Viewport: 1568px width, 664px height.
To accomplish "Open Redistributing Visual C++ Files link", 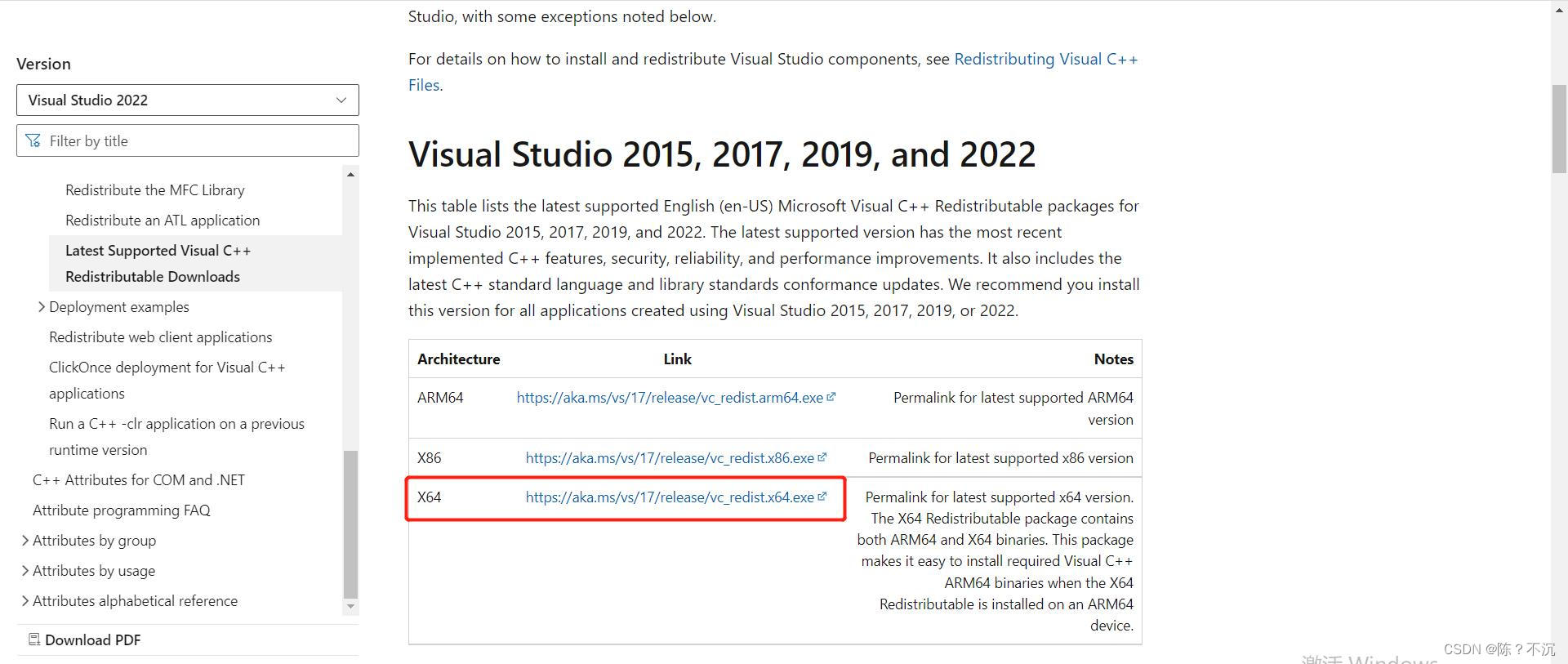I will click(773, 72).
